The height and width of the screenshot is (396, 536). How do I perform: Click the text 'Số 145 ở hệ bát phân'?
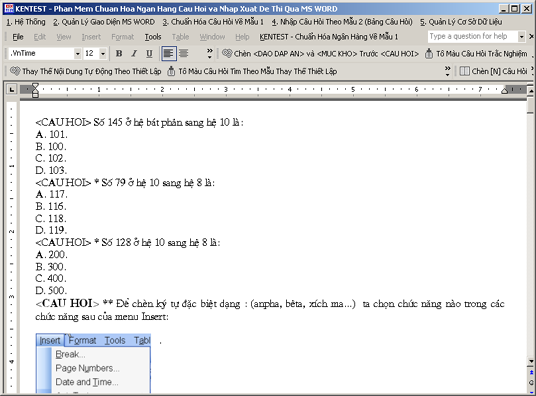pyautogui.click(x=138, y=122)
